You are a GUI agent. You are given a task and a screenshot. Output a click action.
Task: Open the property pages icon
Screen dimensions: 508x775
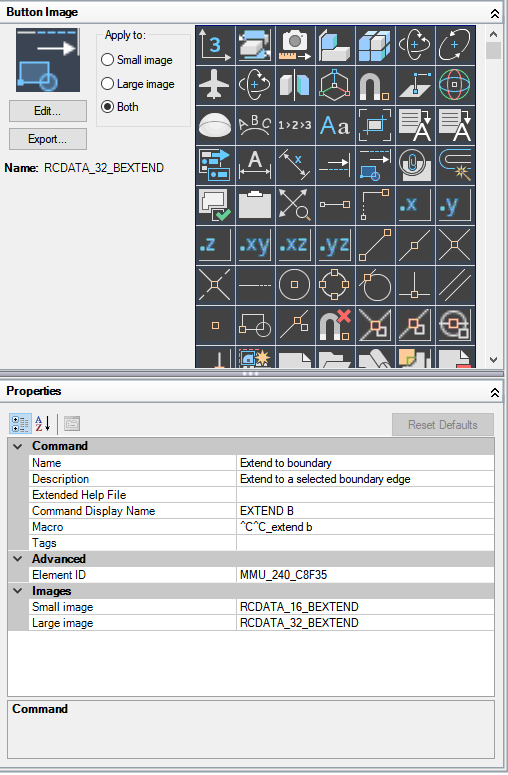(x=72, y=424)
